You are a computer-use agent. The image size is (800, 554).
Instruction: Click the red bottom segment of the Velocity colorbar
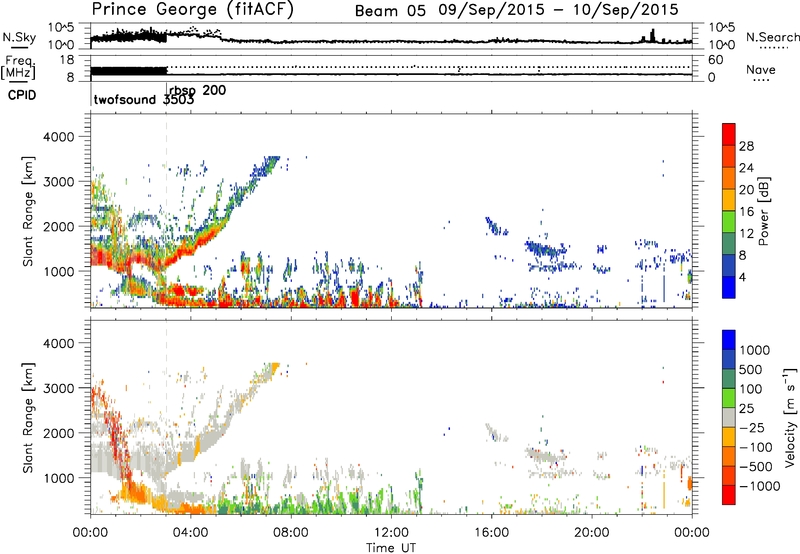tap(729, 495)
